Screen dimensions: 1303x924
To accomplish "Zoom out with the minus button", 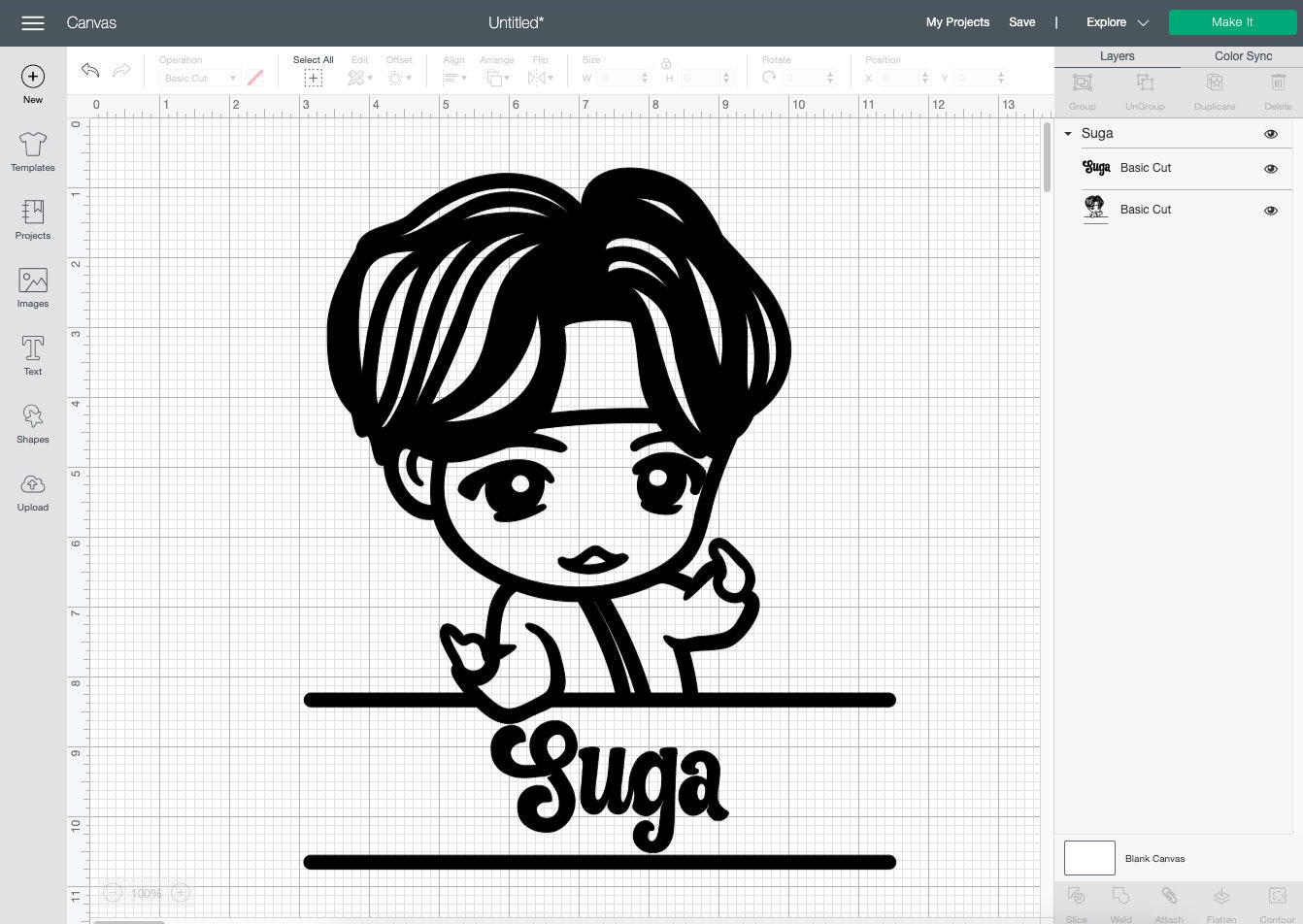I will click(113, 893).
